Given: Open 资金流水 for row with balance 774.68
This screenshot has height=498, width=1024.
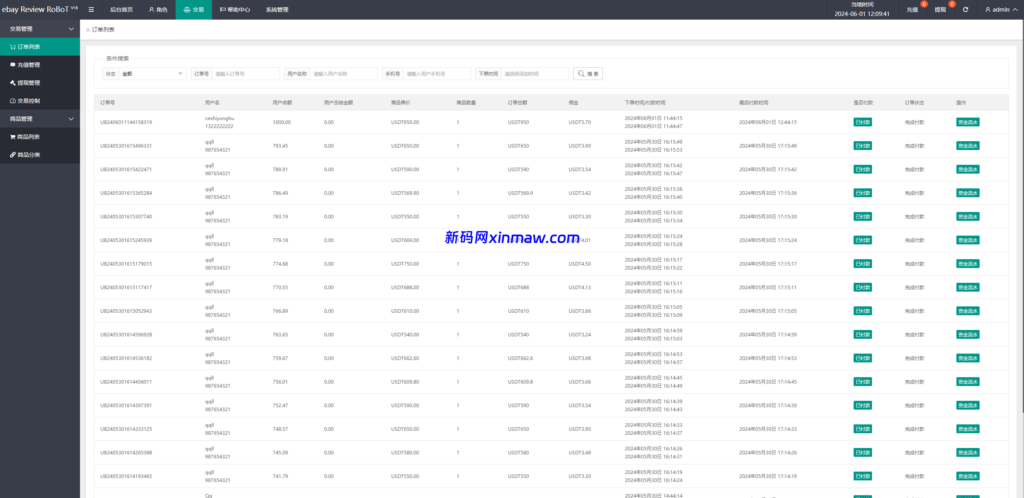Looking at the screenshot, I should (x=968, y=264).
